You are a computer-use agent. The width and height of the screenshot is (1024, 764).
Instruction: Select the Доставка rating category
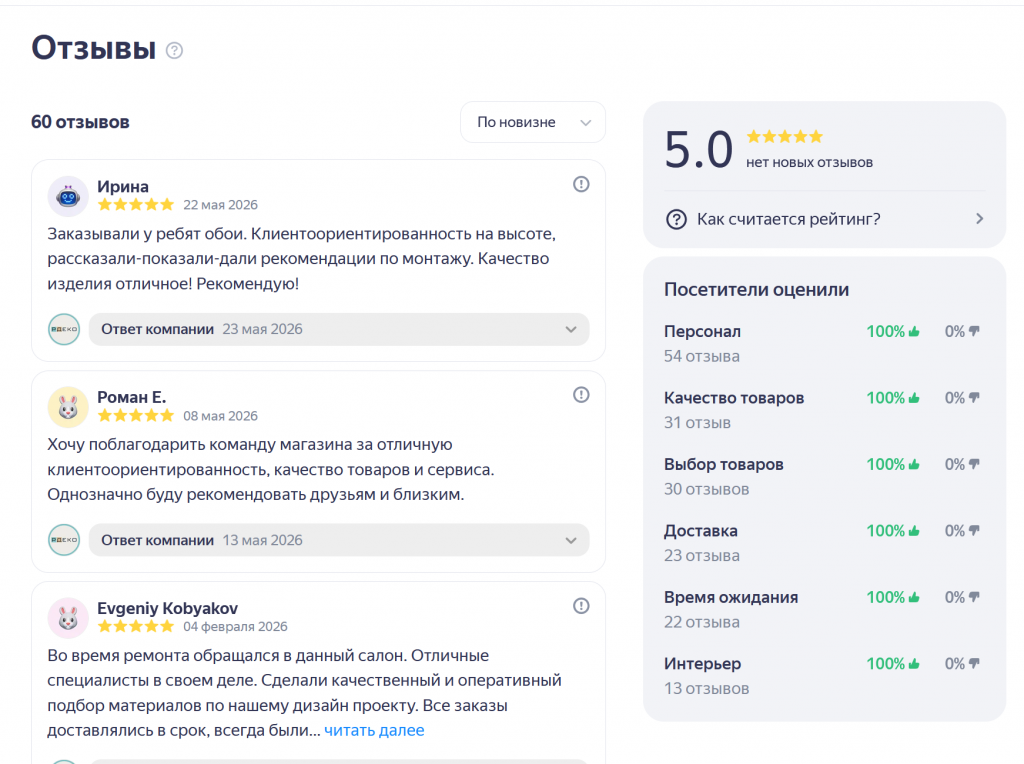[701, 532]
